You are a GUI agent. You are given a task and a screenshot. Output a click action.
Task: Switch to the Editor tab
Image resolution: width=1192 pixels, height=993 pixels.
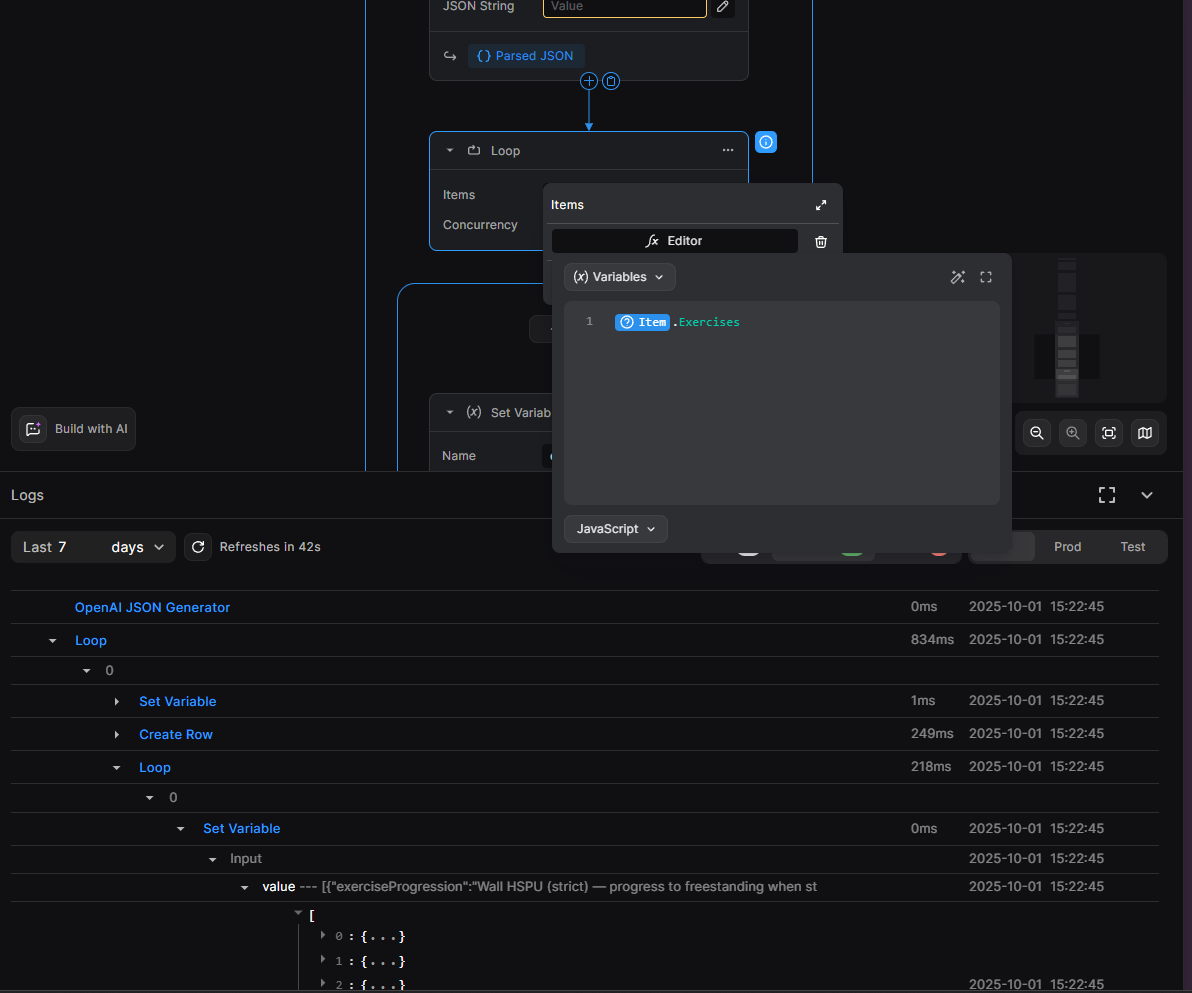point(674,241)
